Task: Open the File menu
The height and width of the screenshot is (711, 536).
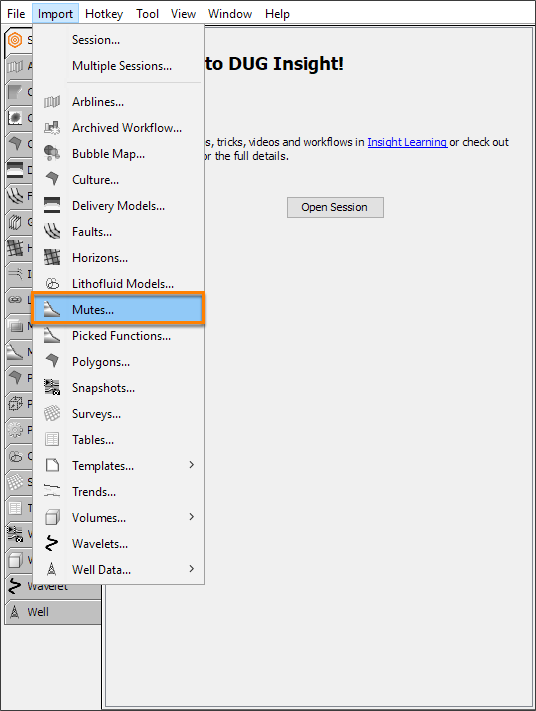Action: (x=16, y=14)
